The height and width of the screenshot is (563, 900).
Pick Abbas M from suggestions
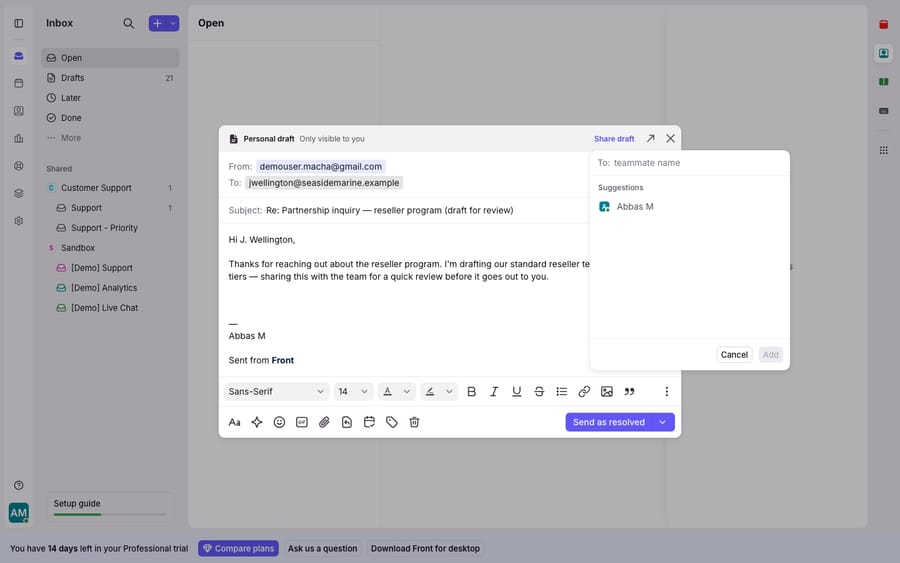click(x=690, y=207)
